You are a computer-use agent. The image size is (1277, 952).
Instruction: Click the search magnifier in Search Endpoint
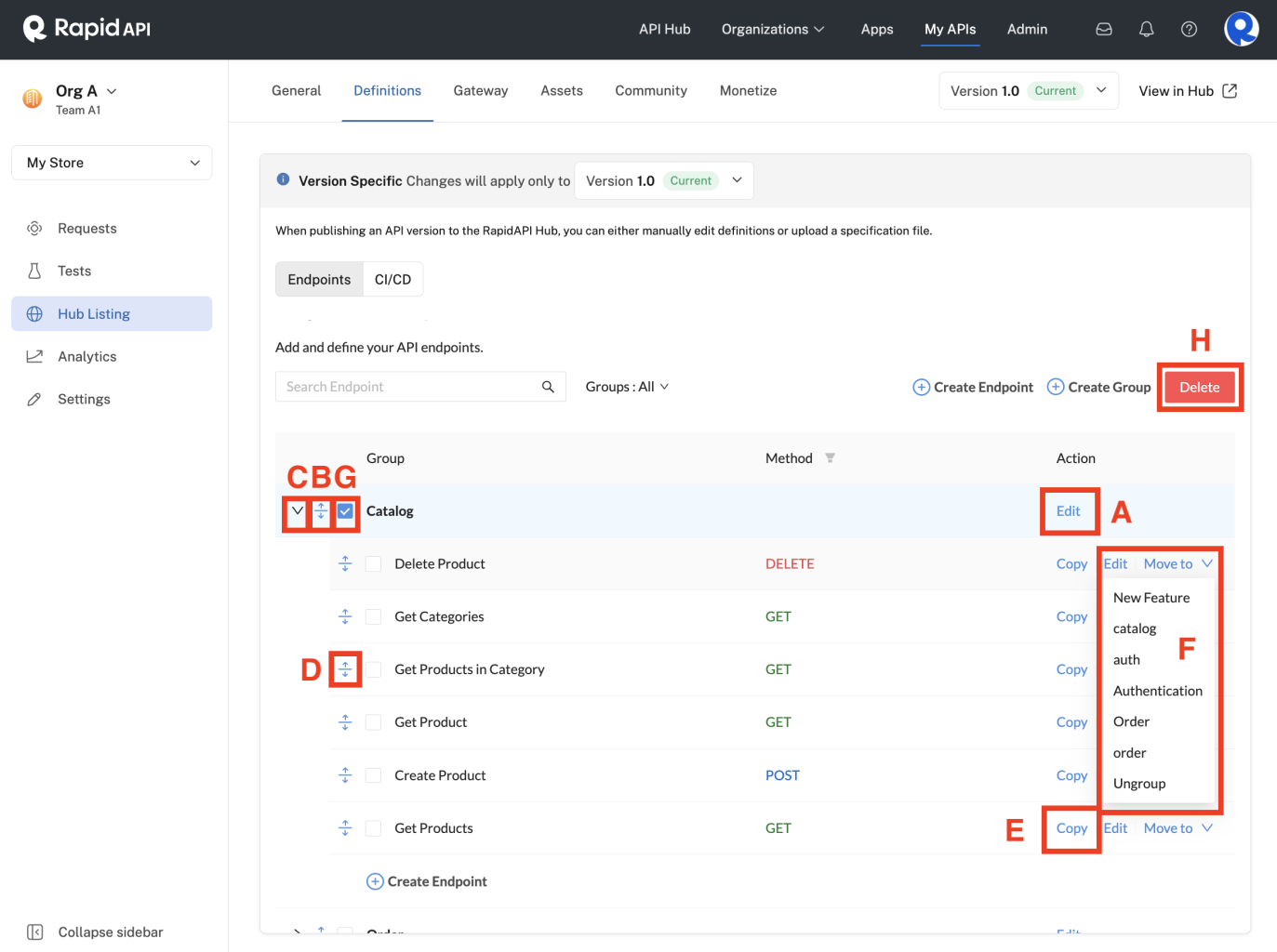548,387
